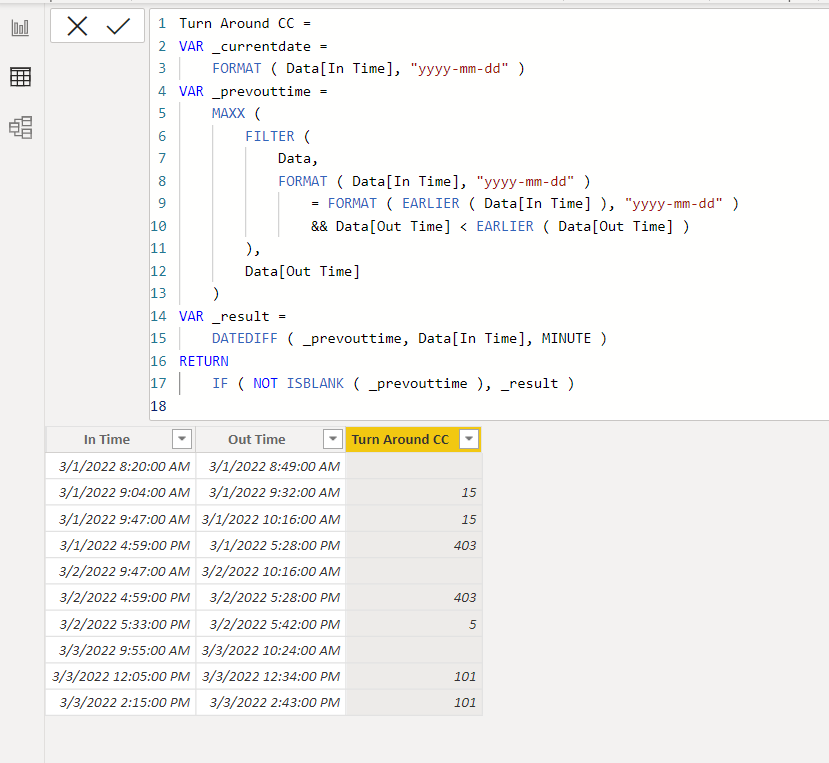
Task: Click formula line 1 'Turn Around CC ='
Action: click(x=245, y=23)
